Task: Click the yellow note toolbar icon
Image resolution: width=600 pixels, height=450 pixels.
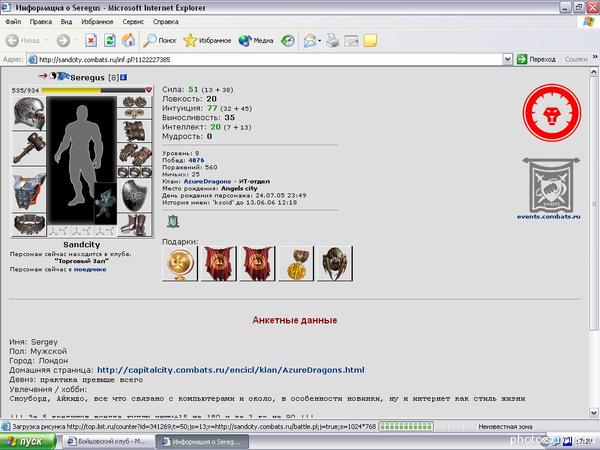Action: (x=370, y=40)
